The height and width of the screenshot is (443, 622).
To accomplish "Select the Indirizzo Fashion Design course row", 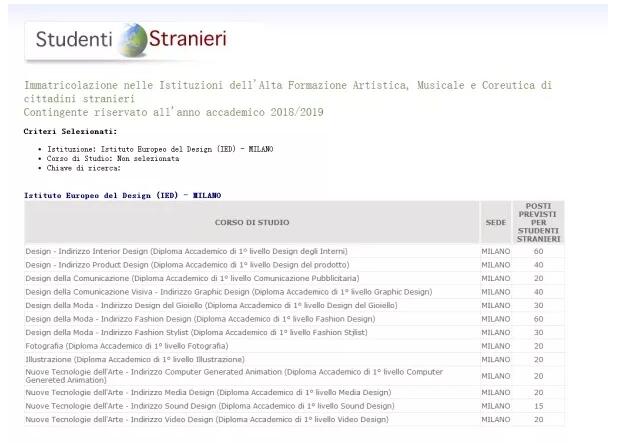I will click(x=294, y=319).
